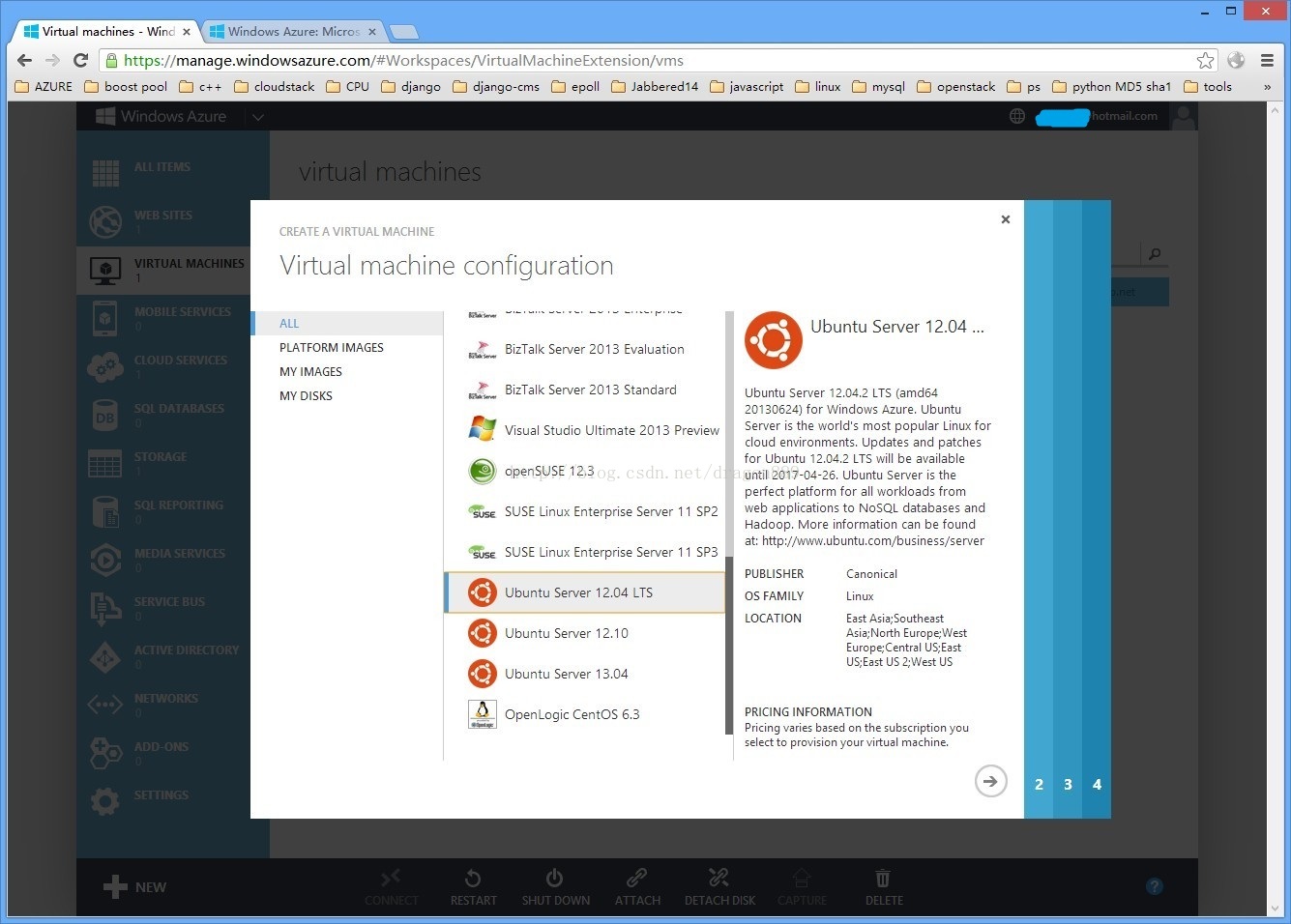Open Active Directory diamond icon

[x=105, y=657]
